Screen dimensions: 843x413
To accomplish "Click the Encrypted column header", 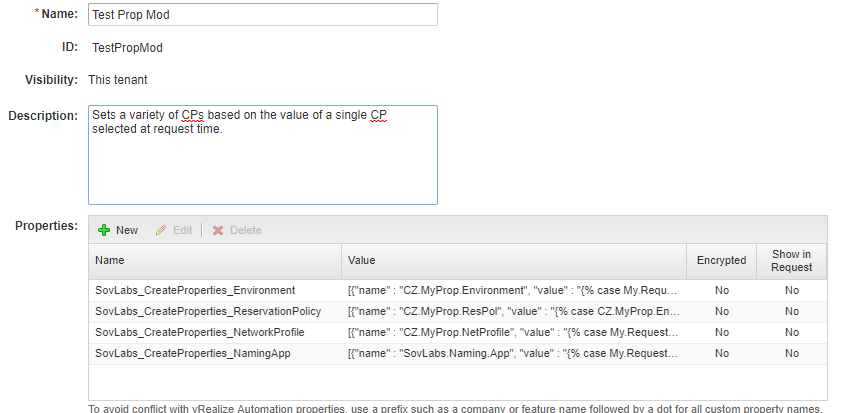I will (721, 260).
